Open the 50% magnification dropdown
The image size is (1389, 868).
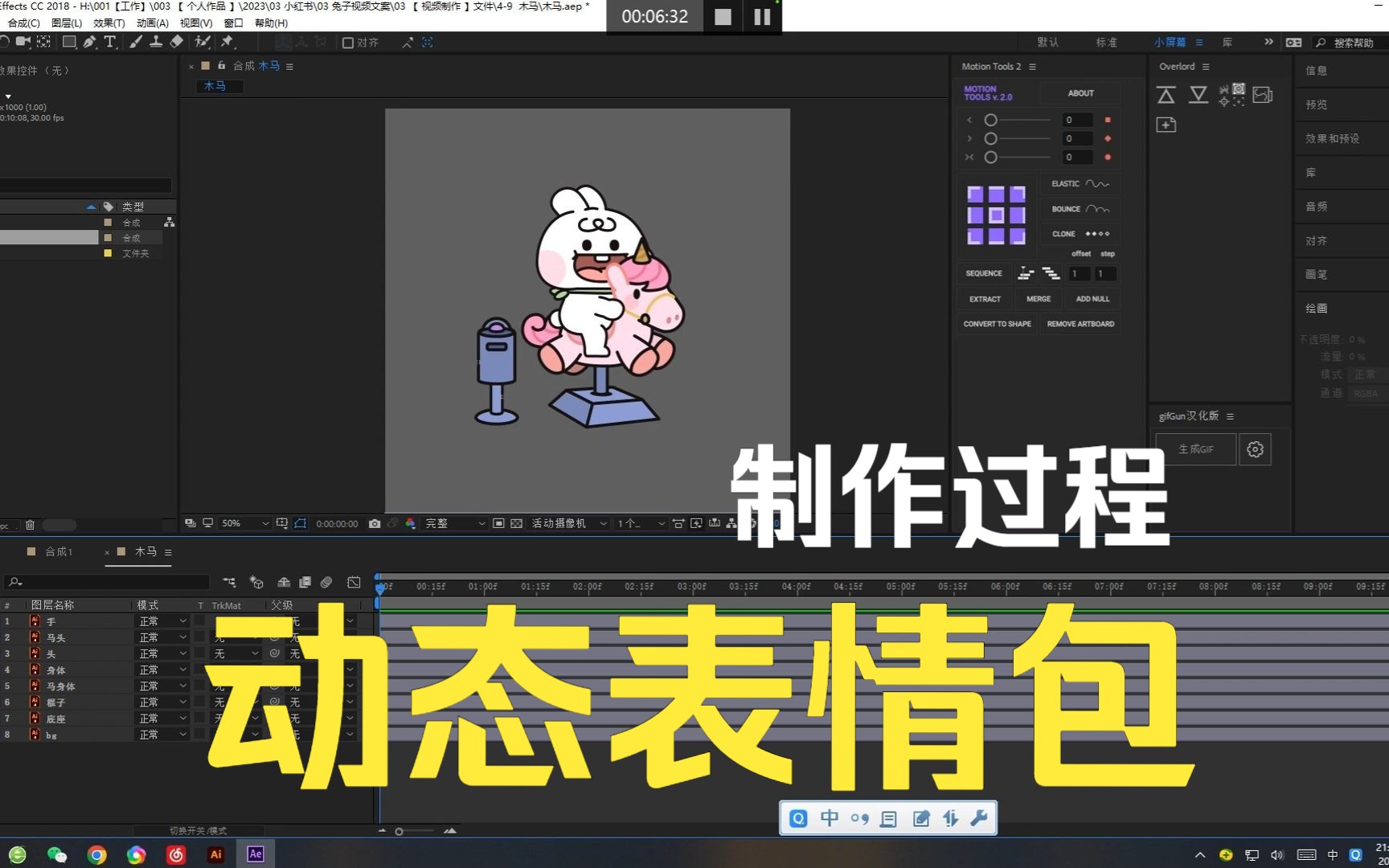click(245, 523)
